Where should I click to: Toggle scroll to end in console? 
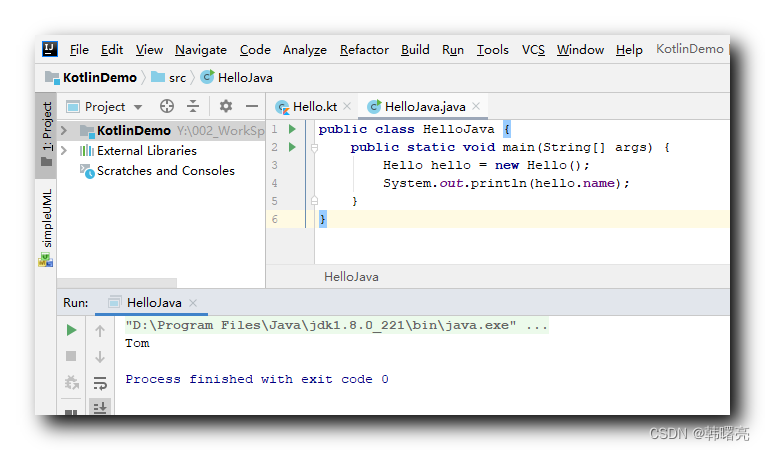[100, 408]
